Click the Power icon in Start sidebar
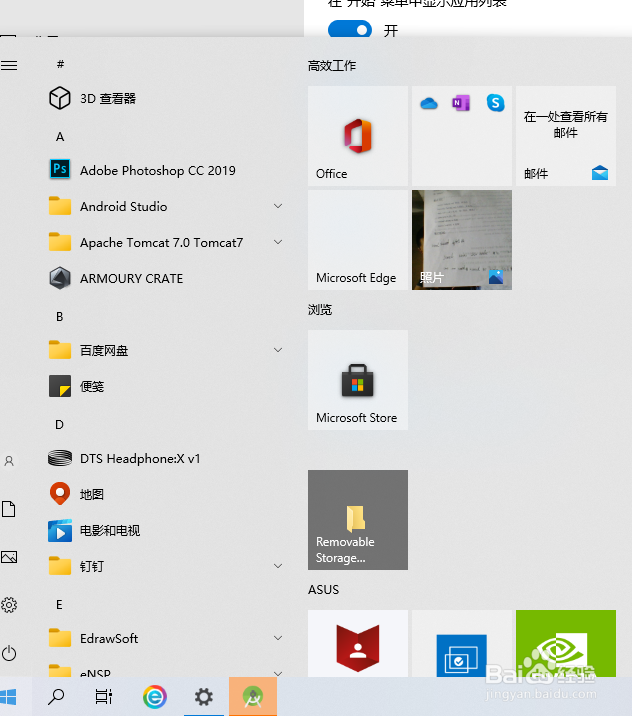632x716 pixels. pos(9,653)
